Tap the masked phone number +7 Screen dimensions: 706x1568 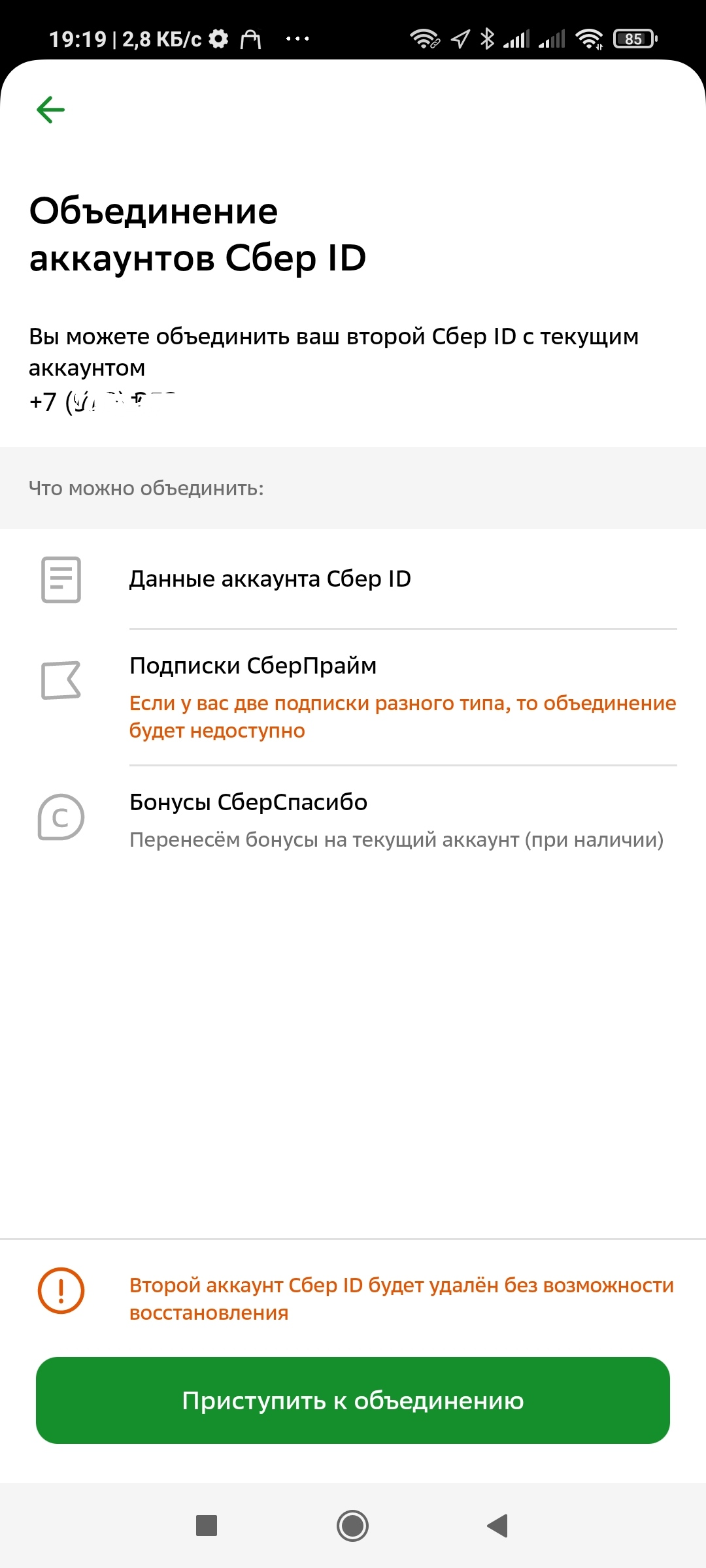pyautogui.click(x=103, y=401)
